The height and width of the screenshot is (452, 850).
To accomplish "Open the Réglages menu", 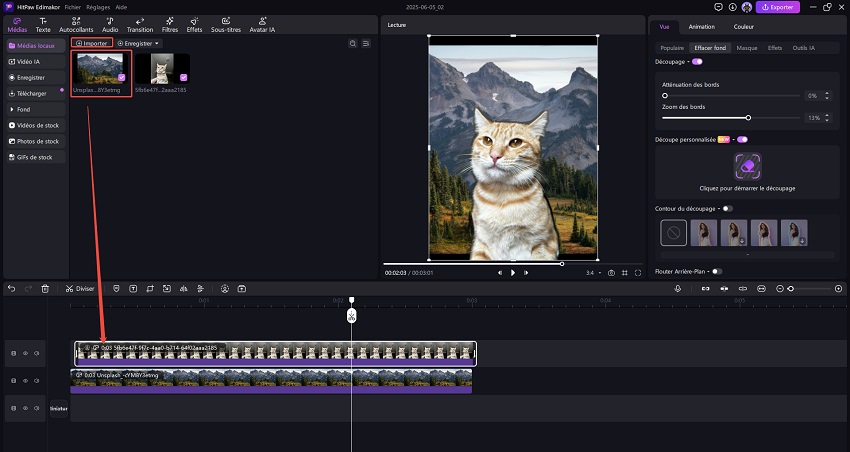I will point(98,8).
